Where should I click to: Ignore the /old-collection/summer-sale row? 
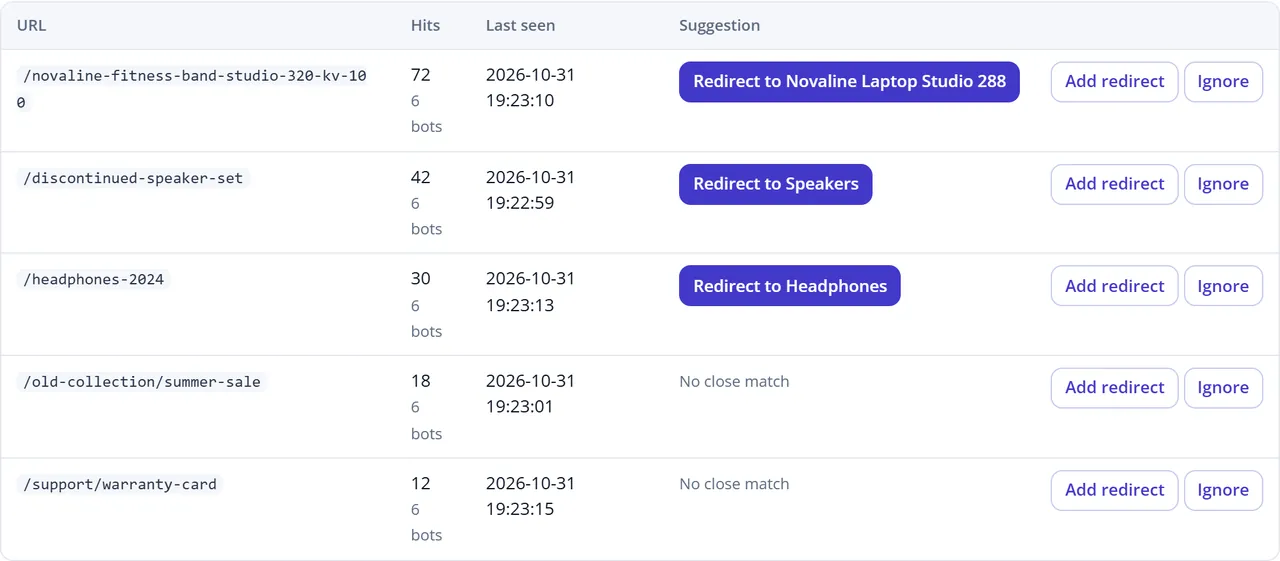(x=1223, y=388)
